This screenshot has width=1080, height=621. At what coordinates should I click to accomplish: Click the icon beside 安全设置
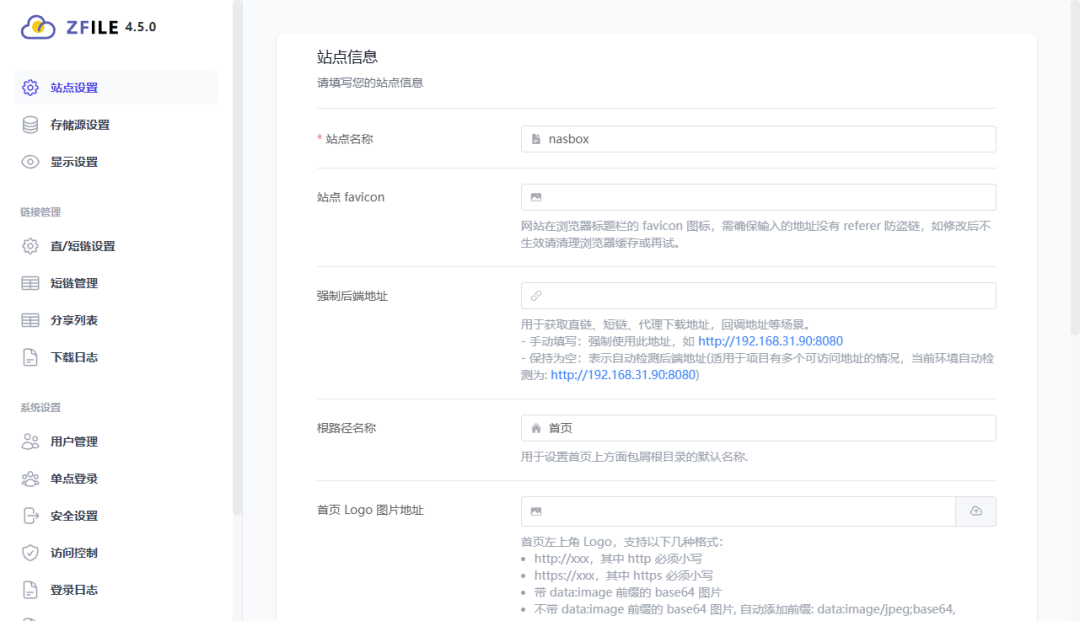(29, 515)
